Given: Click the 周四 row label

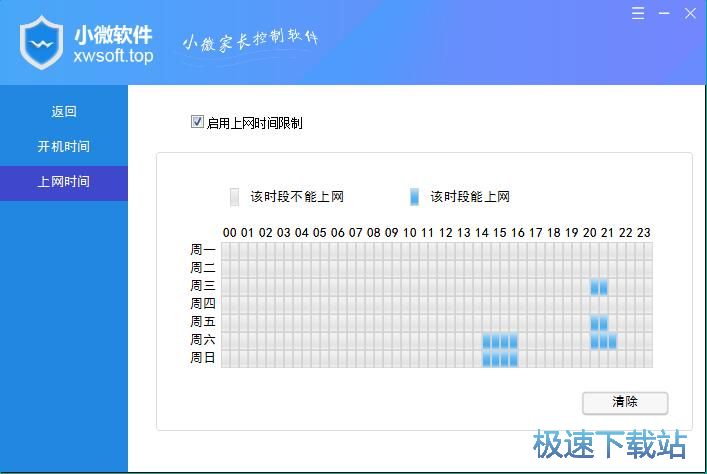Looking at the screenshot, I should 202,304.
